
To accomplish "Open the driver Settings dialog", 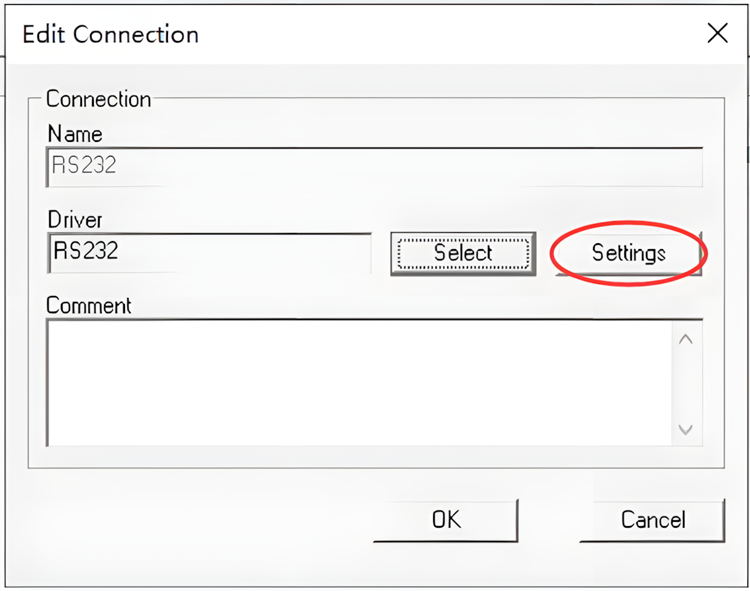I will [628, 253].
